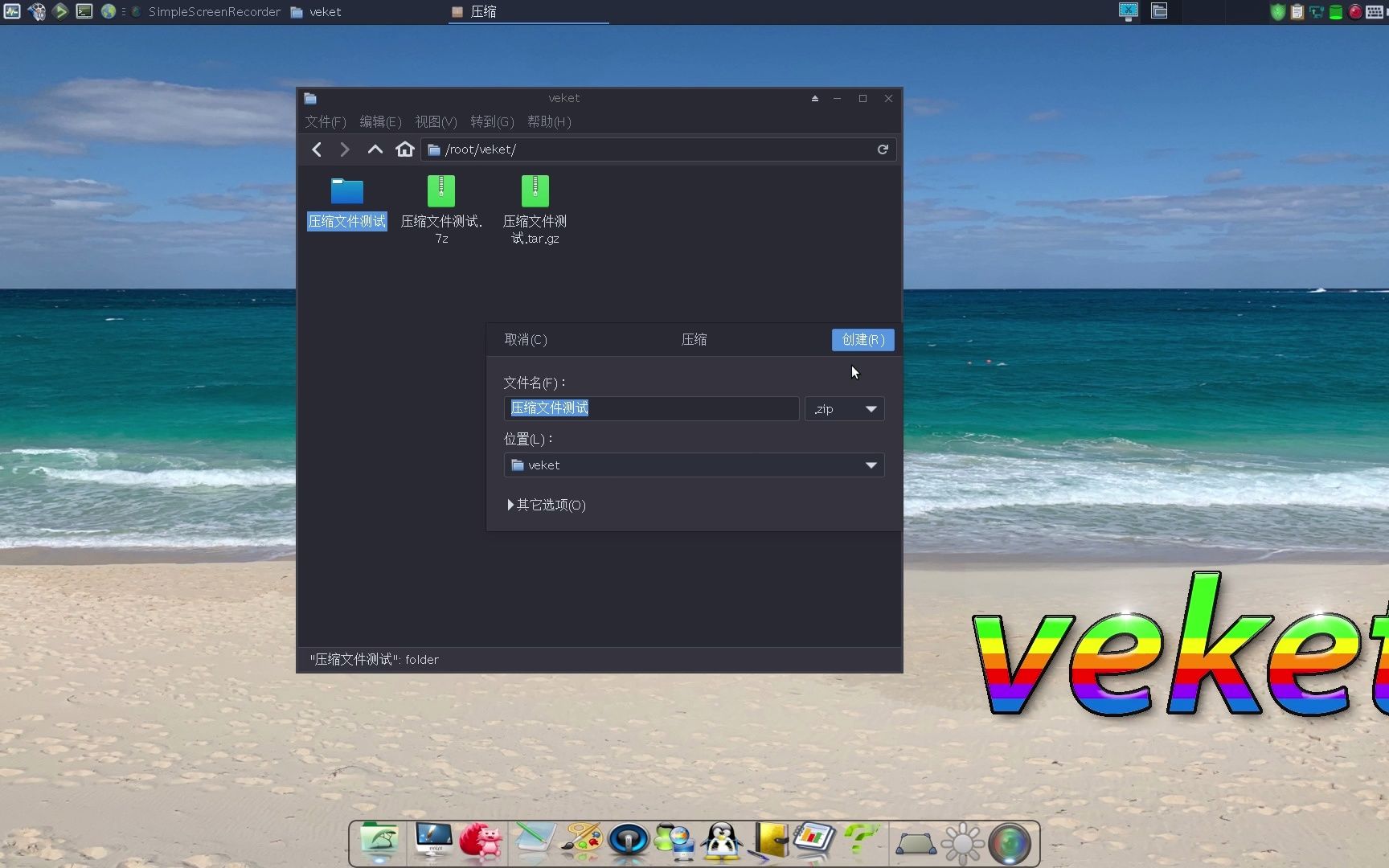This screenshot has height=868, width=1389.
Task: Launch the camera lens dock icon
Action: pos(1010,844)
